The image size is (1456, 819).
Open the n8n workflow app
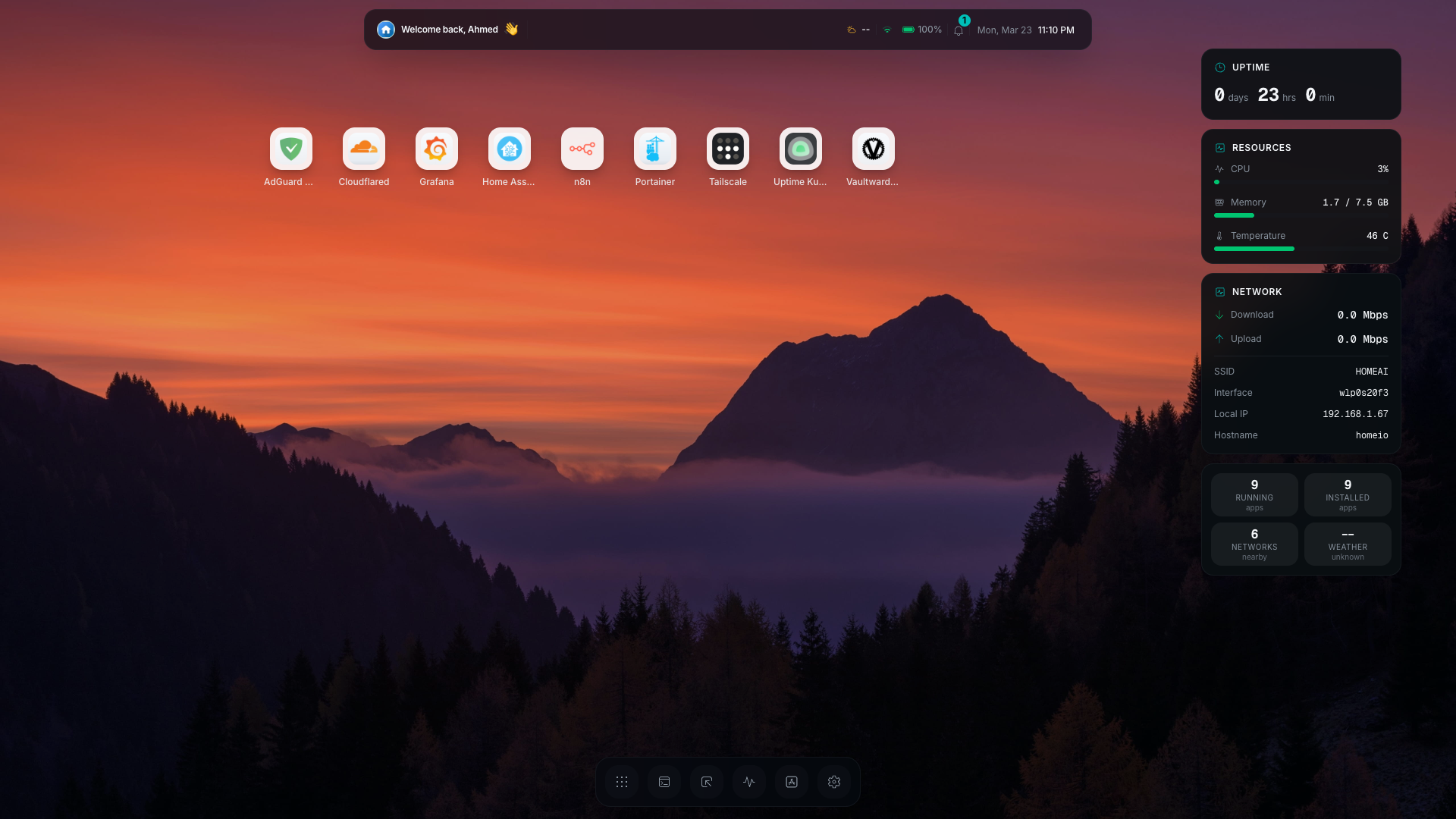tap(582, 149)
